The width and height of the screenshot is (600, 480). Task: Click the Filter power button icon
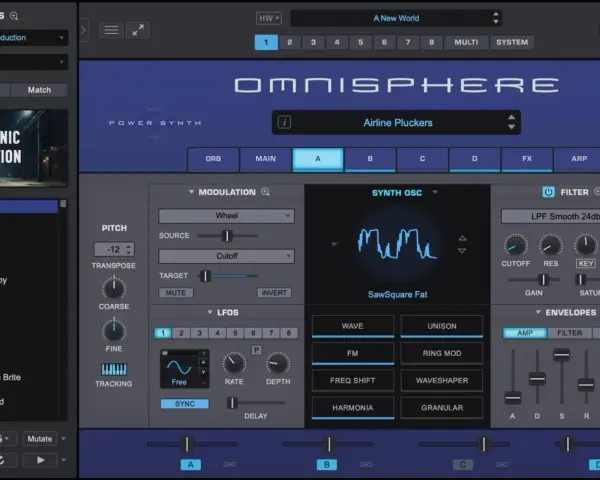pyautogui.click(x=548, y=192)
